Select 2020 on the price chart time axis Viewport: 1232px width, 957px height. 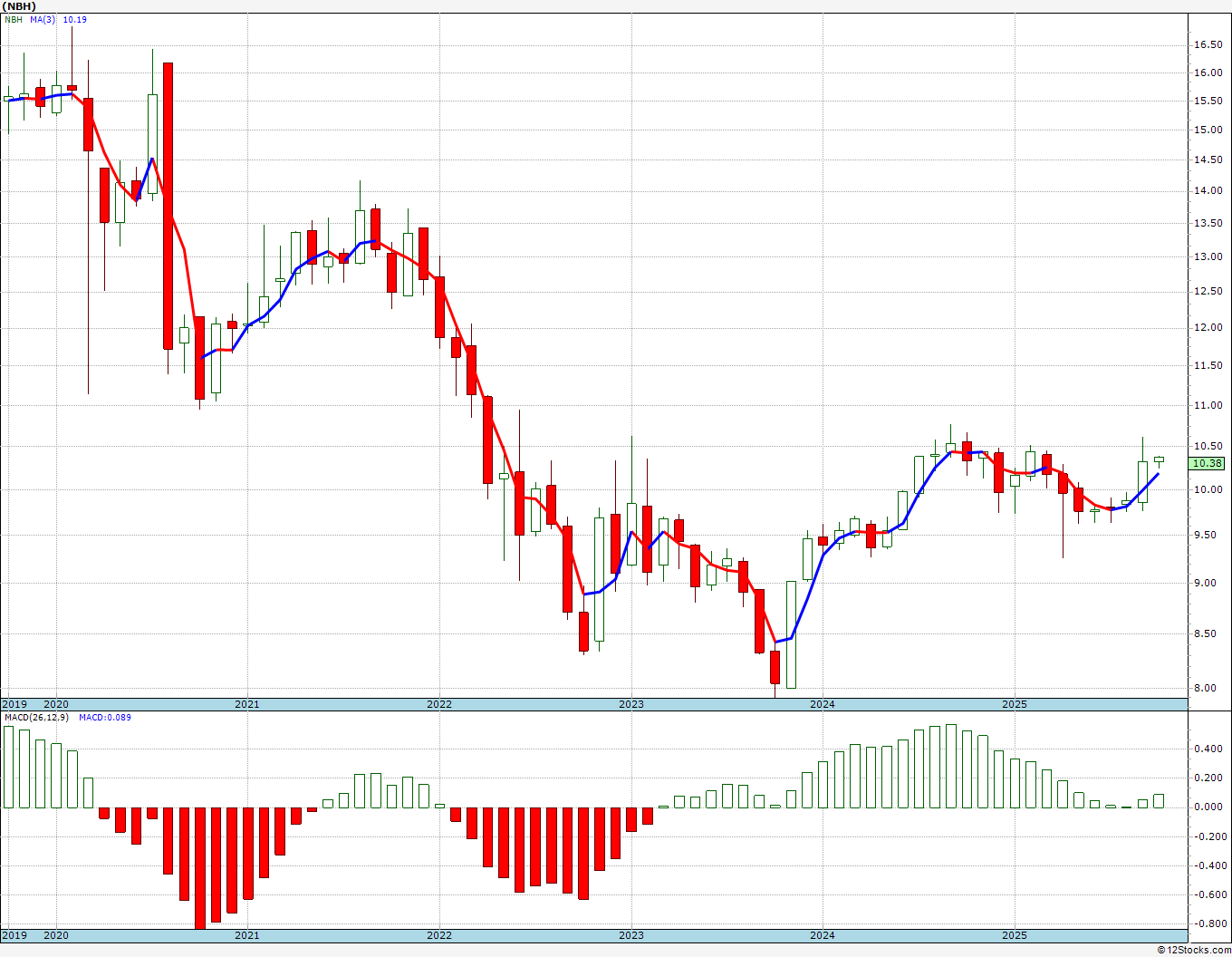pos(56,704)
